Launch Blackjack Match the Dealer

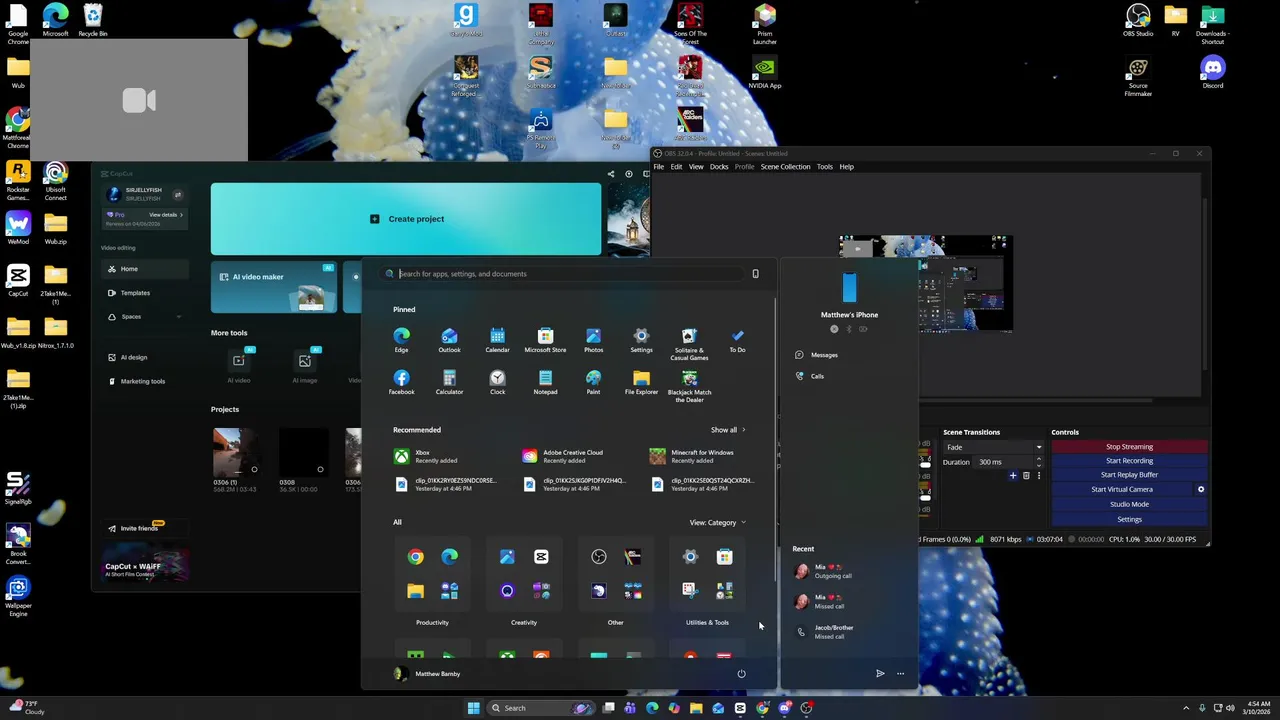pos(689,386)
